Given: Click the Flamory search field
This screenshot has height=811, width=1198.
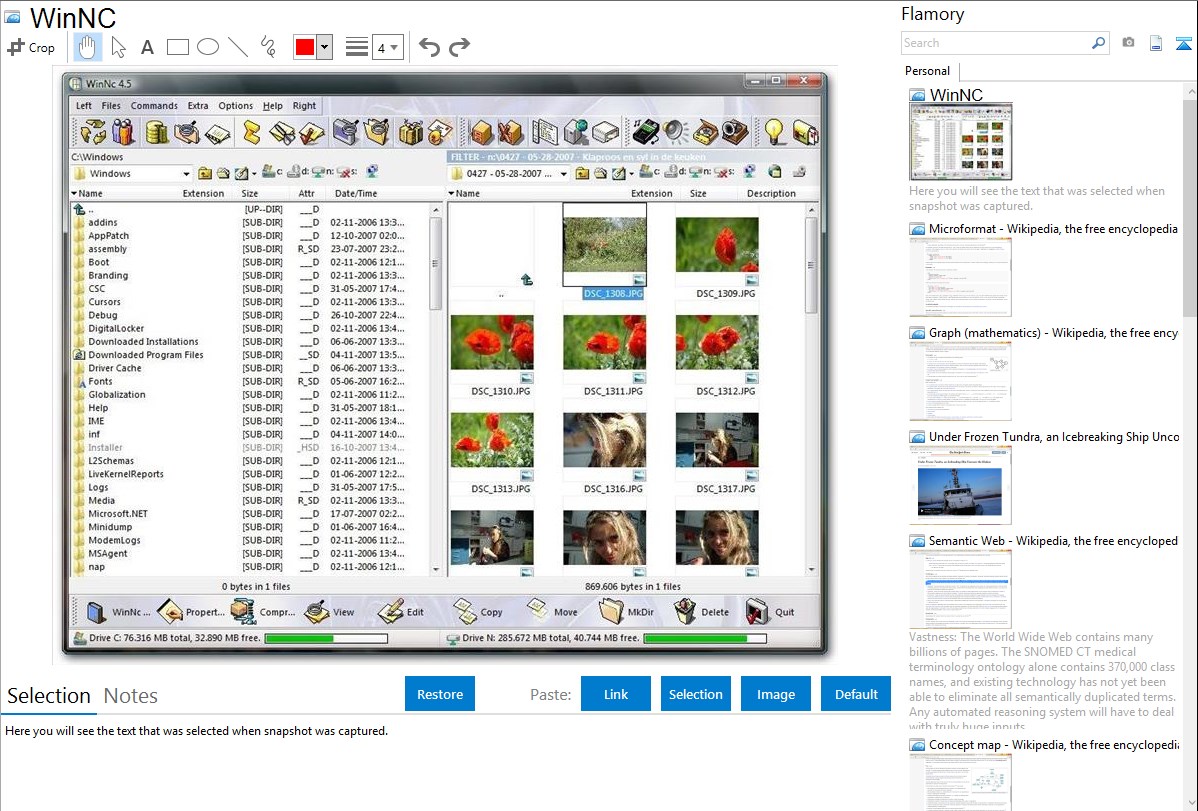Looking at the screenshot, I should pos(996,43).
